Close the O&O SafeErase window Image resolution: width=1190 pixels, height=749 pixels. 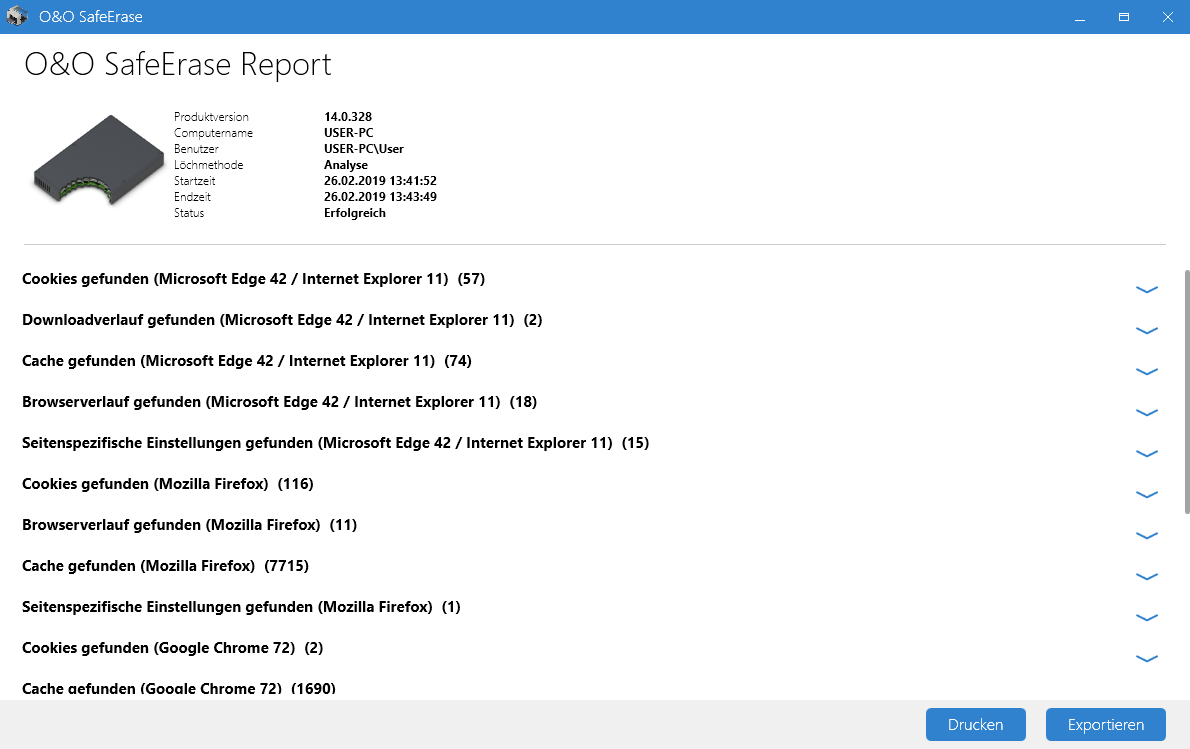pyautogui.click(x=1167, y=17)
